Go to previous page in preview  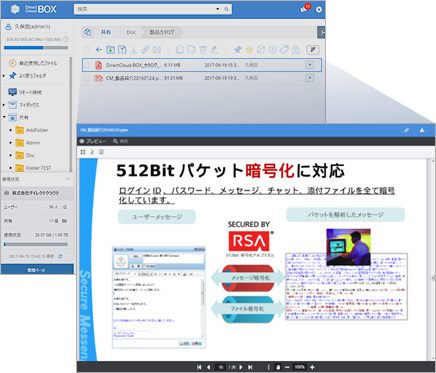point(209,367)
